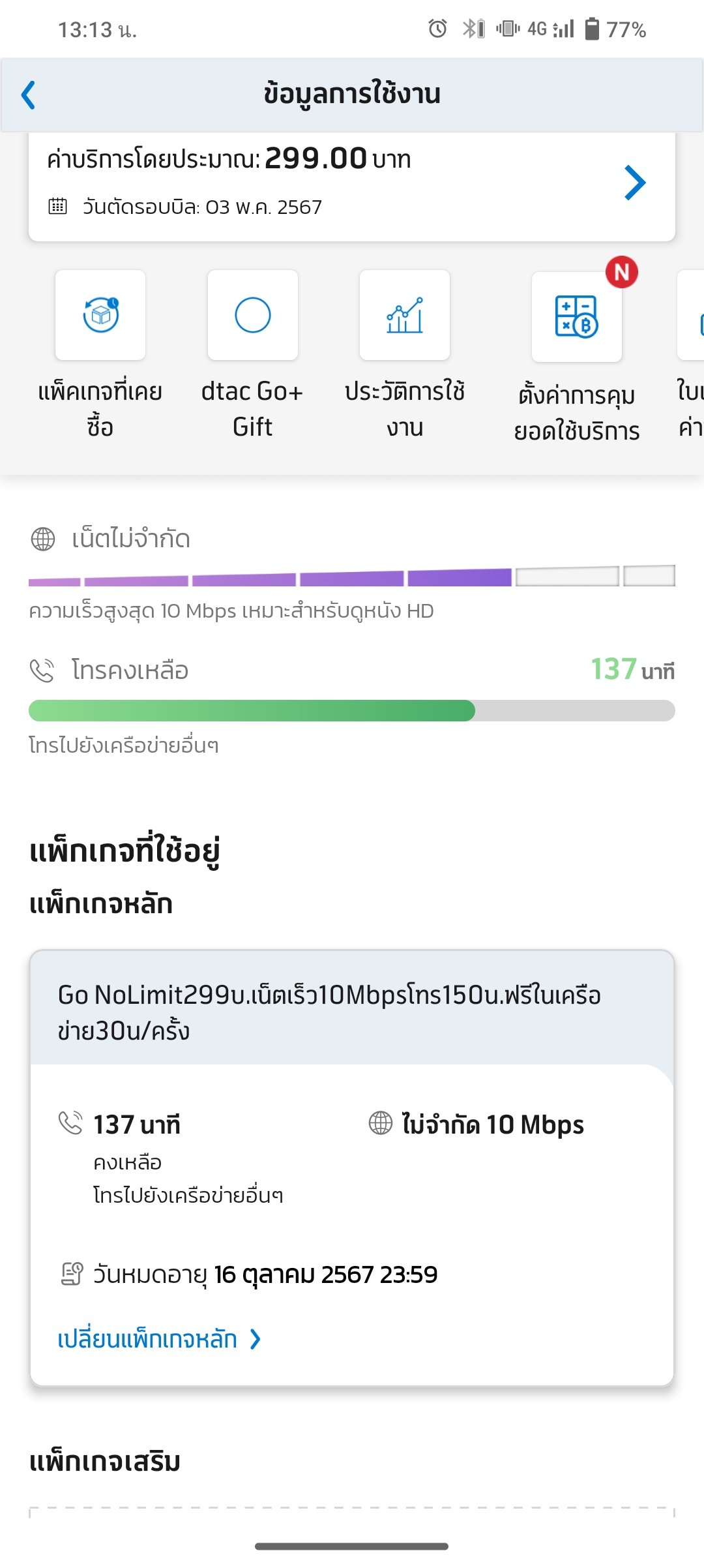Tap the 299.00 baht estimated charge text

(315, 159)
